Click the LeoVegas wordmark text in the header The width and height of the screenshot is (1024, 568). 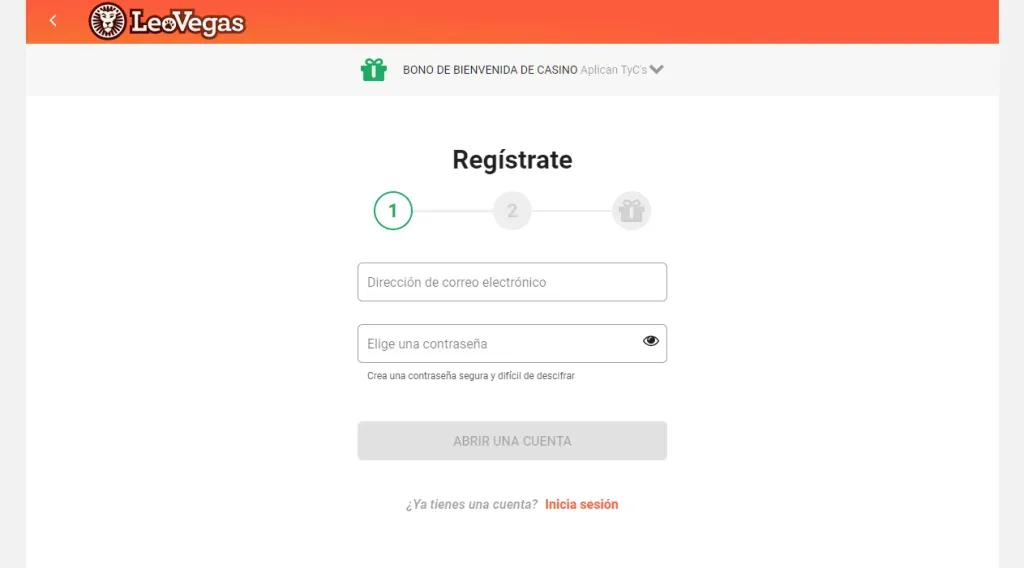point(187,22)
